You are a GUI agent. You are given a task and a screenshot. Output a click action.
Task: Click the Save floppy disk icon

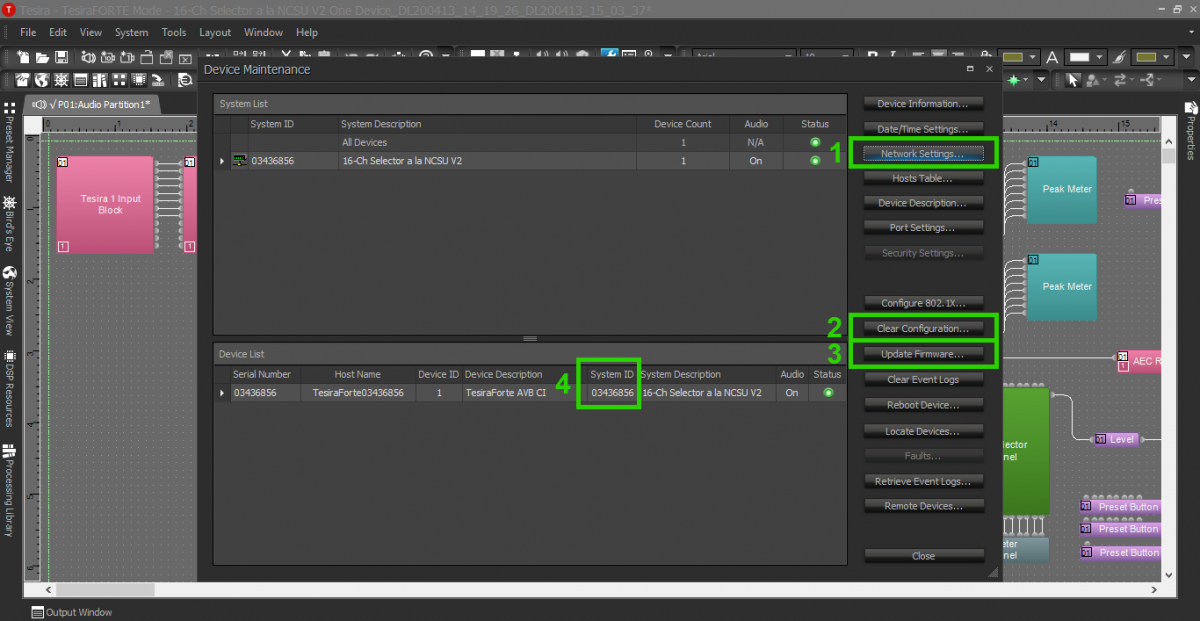61,57
